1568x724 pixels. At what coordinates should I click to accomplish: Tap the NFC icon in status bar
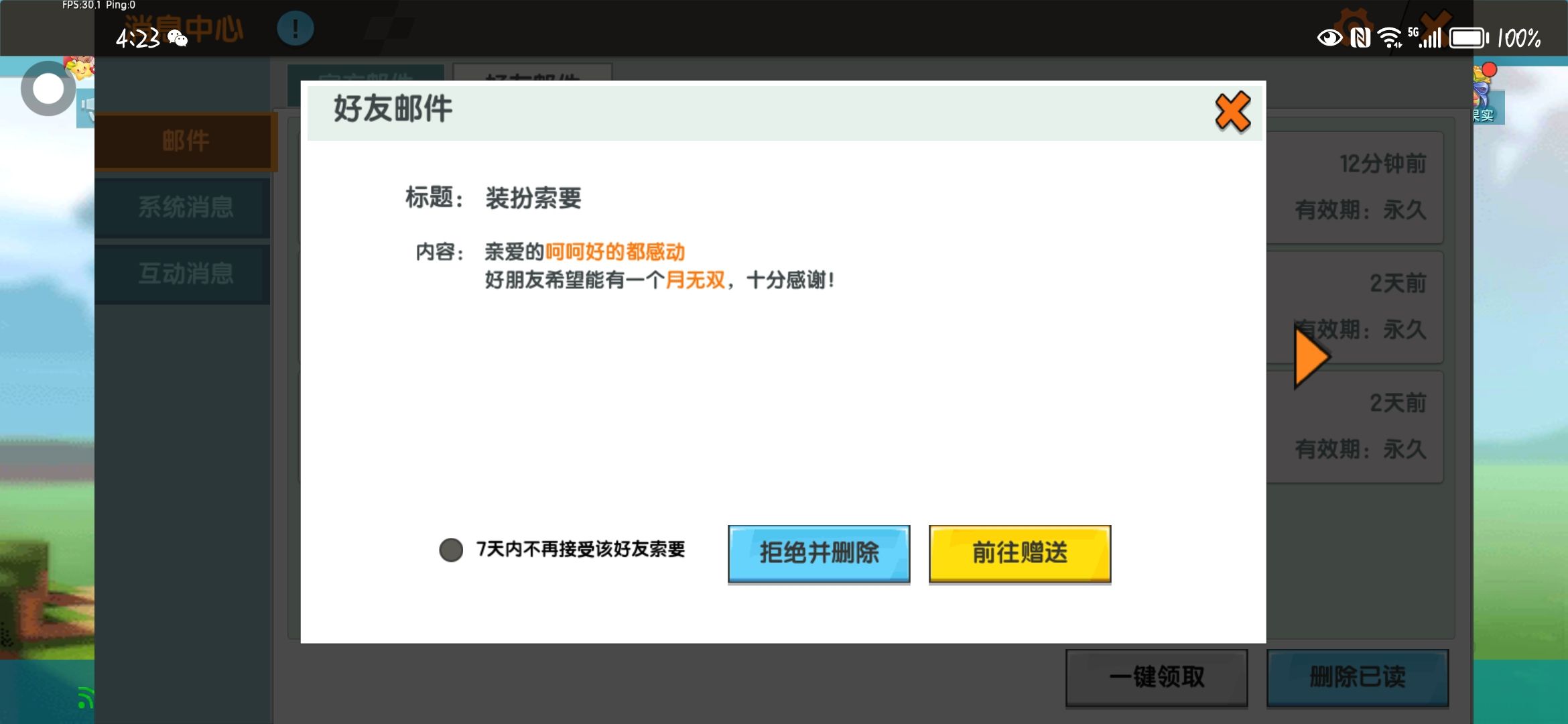tap(1360, 38)
